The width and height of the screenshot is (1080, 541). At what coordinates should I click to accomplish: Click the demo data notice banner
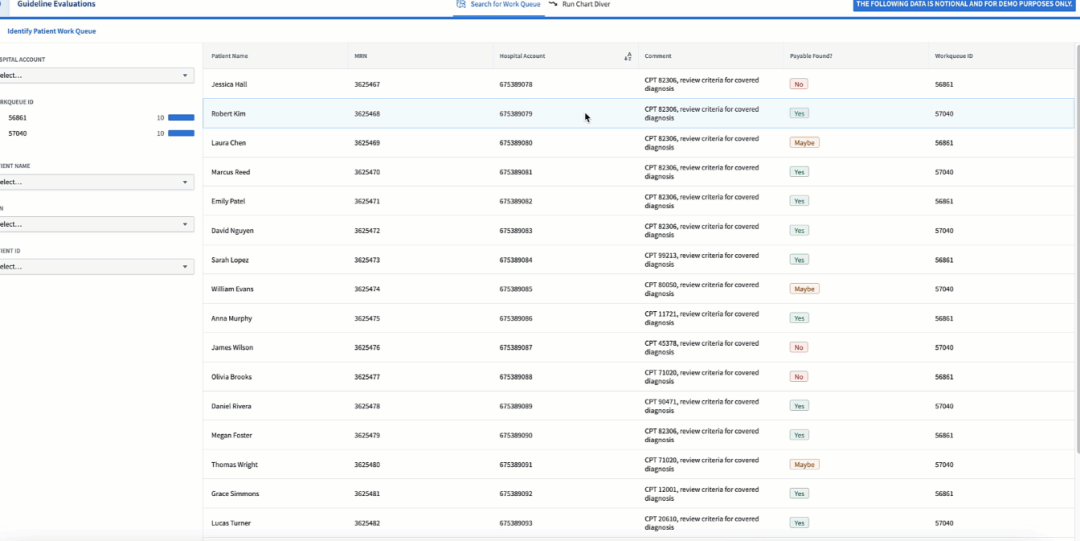964,4
